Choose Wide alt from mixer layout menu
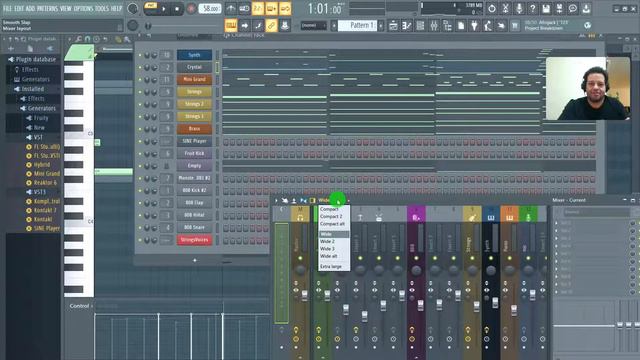Image resolution: width=640 pixels, height=360 pixels. [x=333, y=256]
